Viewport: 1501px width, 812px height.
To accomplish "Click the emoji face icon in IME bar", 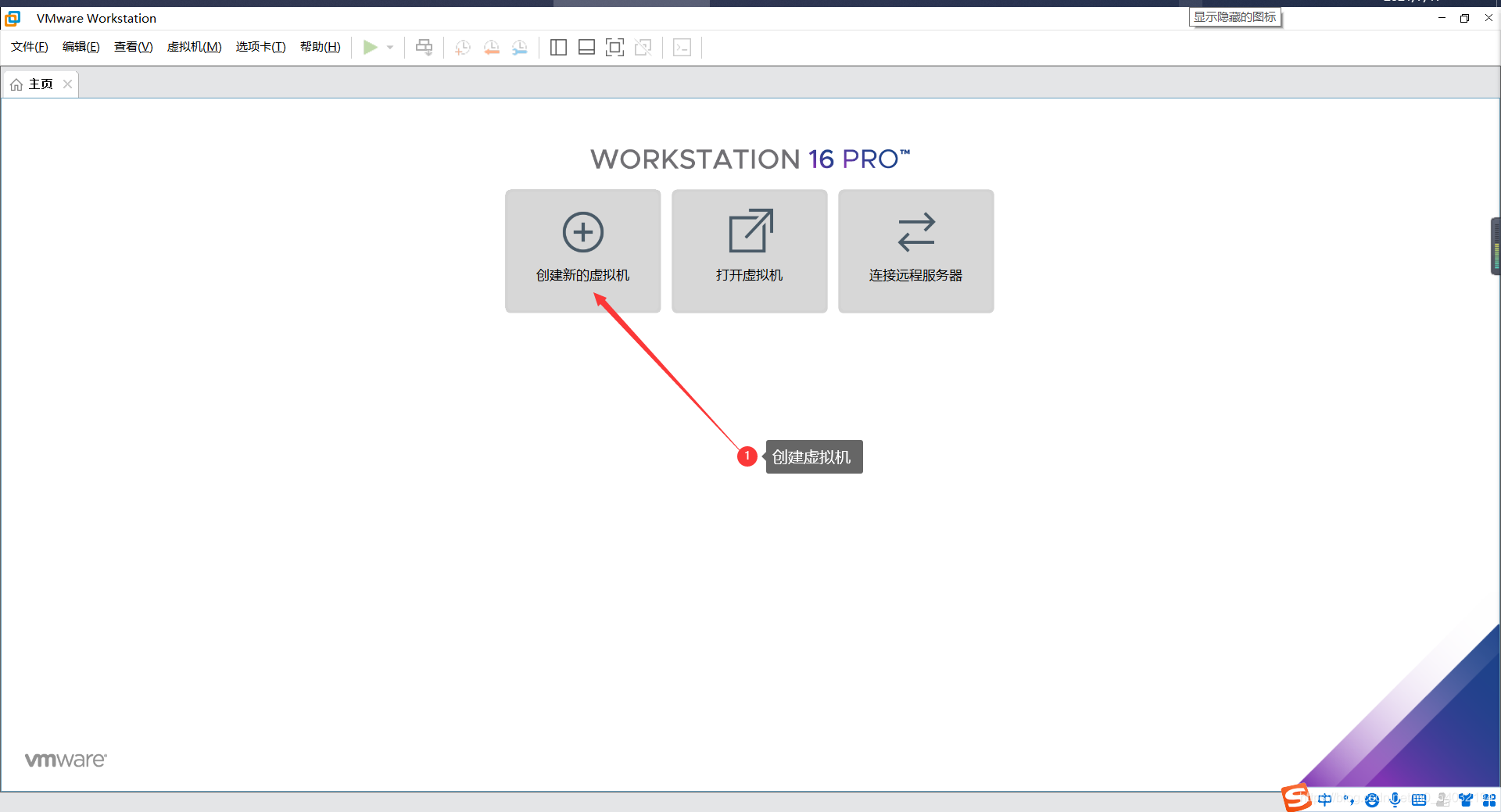I will coord(1372,799).
